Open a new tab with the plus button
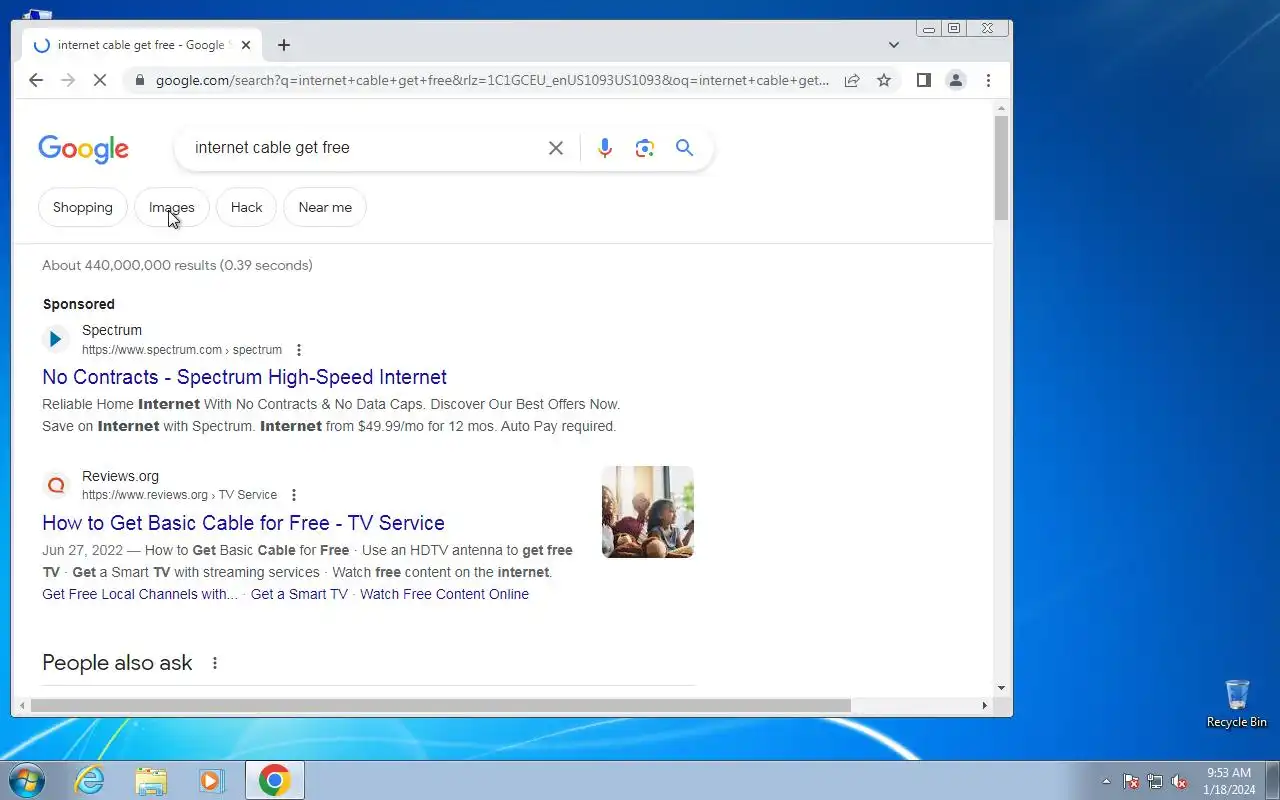The height and width of the screenshot is (800, 1280). [x=284, y=45]
